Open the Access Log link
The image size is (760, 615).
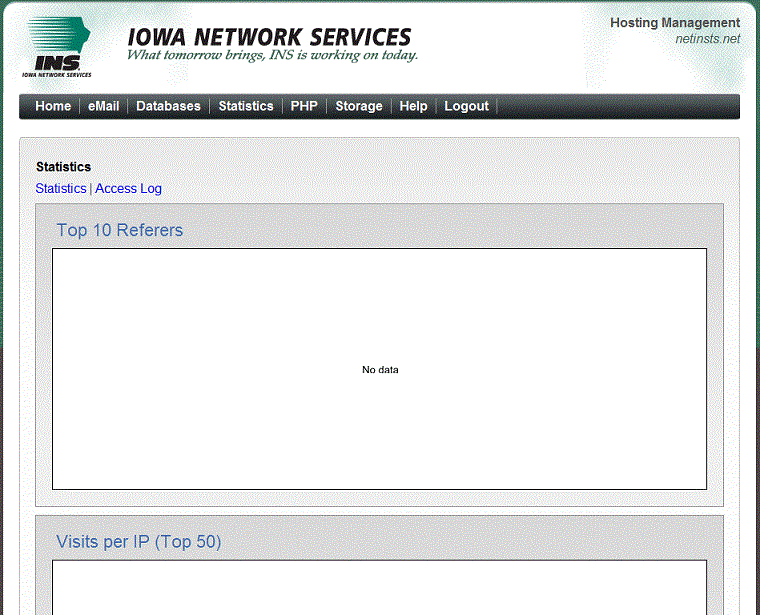click(128, 189)
